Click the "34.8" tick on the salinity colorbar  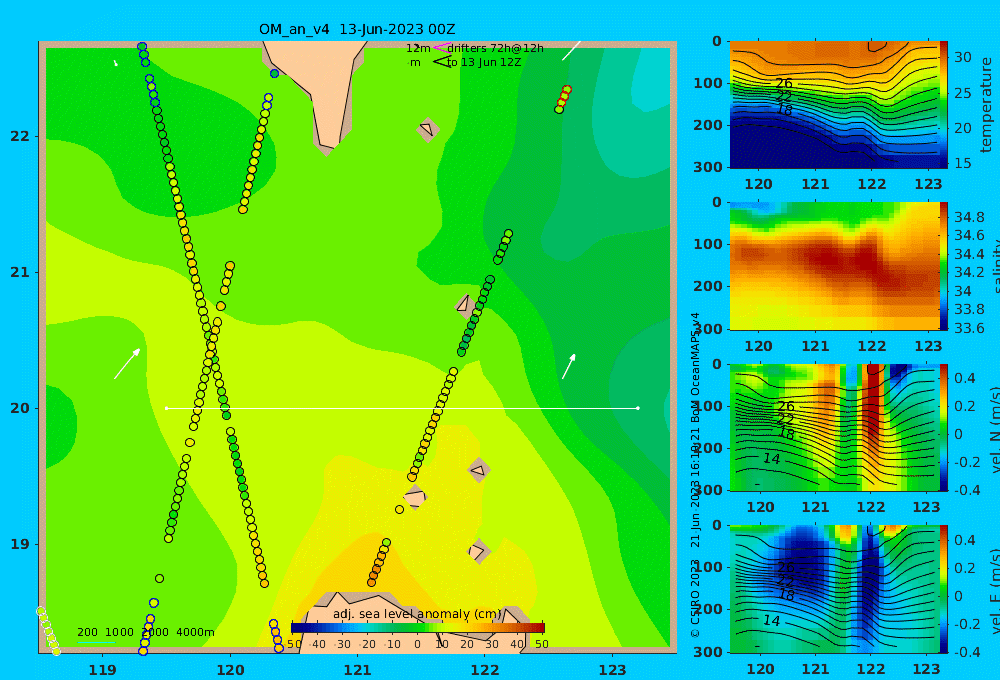(x=969, y=217)
